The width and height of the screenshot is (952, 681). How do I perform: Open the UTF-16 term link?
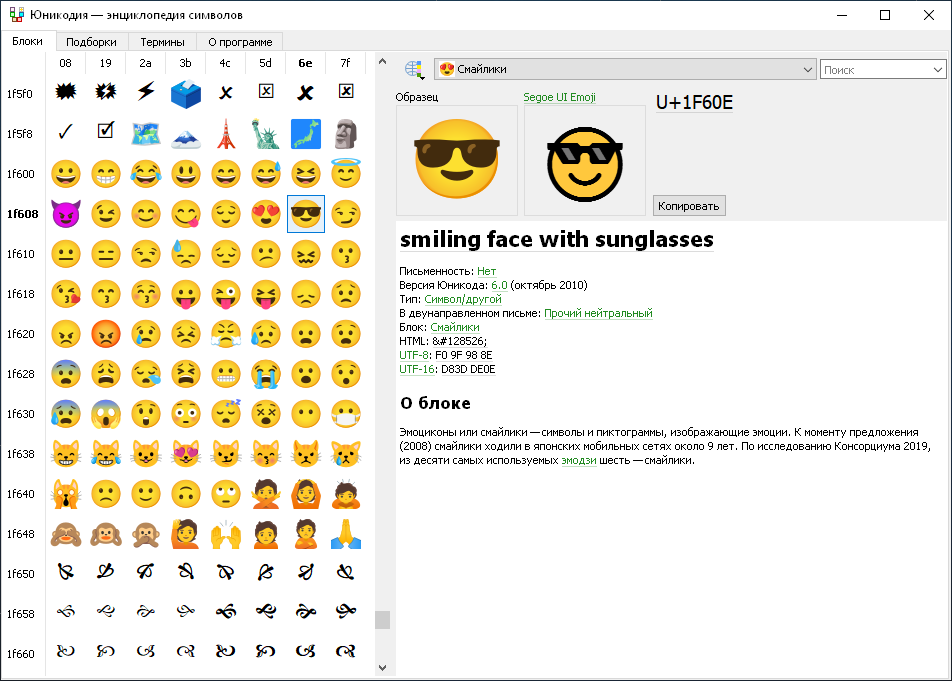tap(416, 369)
